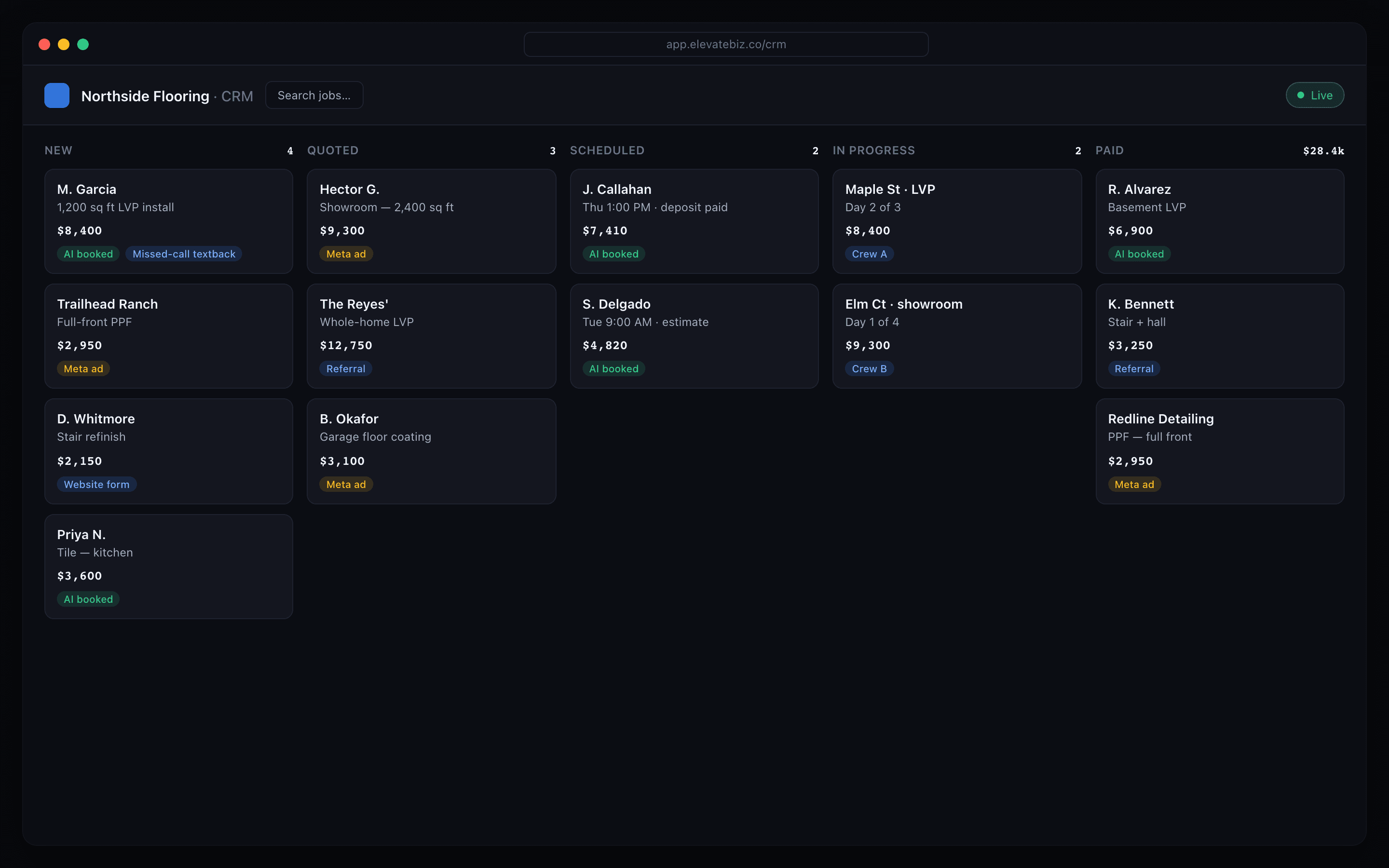Click Referral tag on The Reyes' card
This screenshot has height=868, width=1389.
(345, 368)
